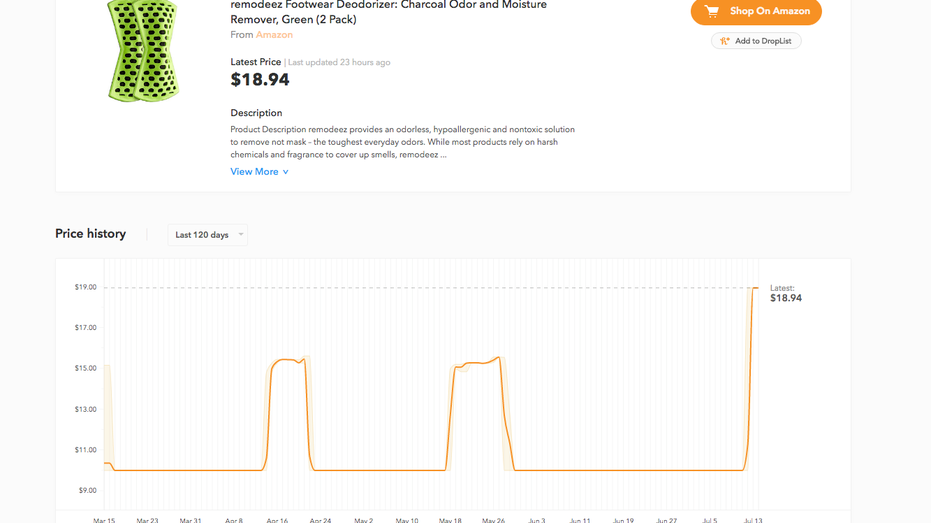Click the View More chevron arrow

tap(286, 172)
